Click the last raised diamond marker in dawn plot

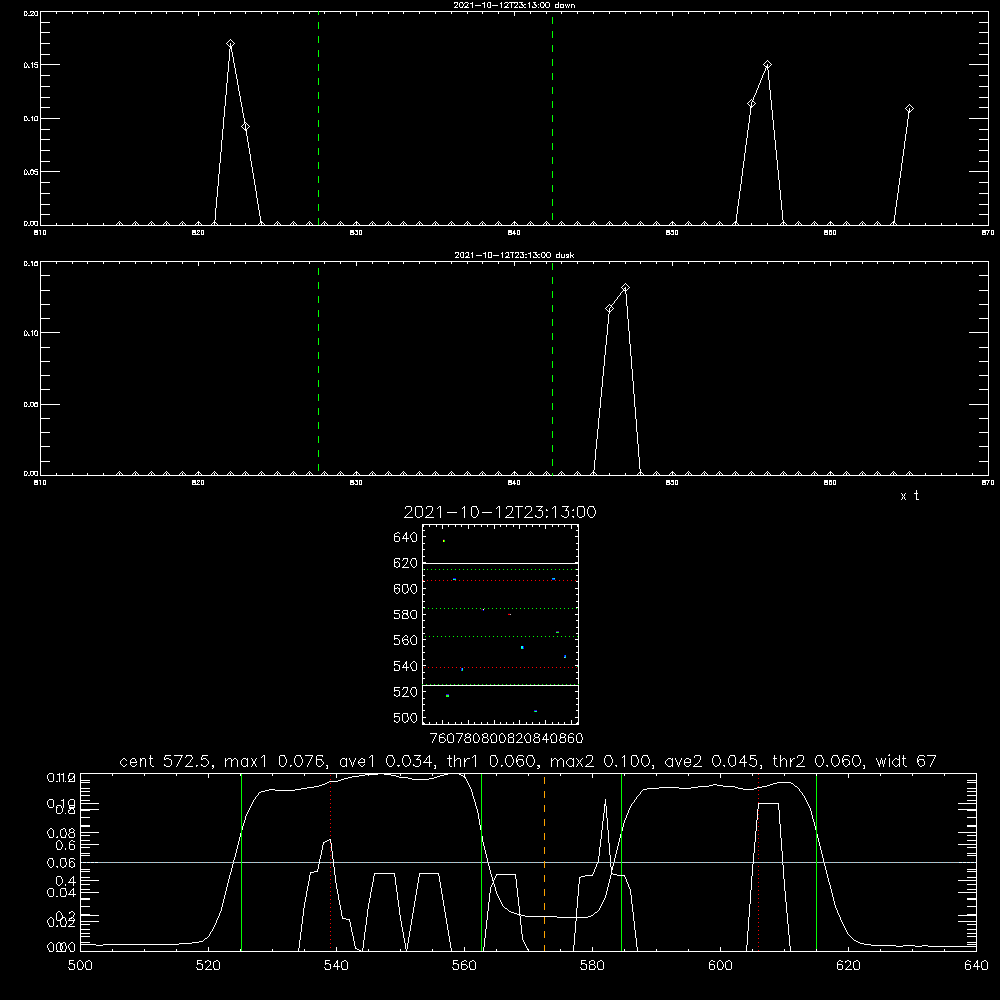point(909,109)
